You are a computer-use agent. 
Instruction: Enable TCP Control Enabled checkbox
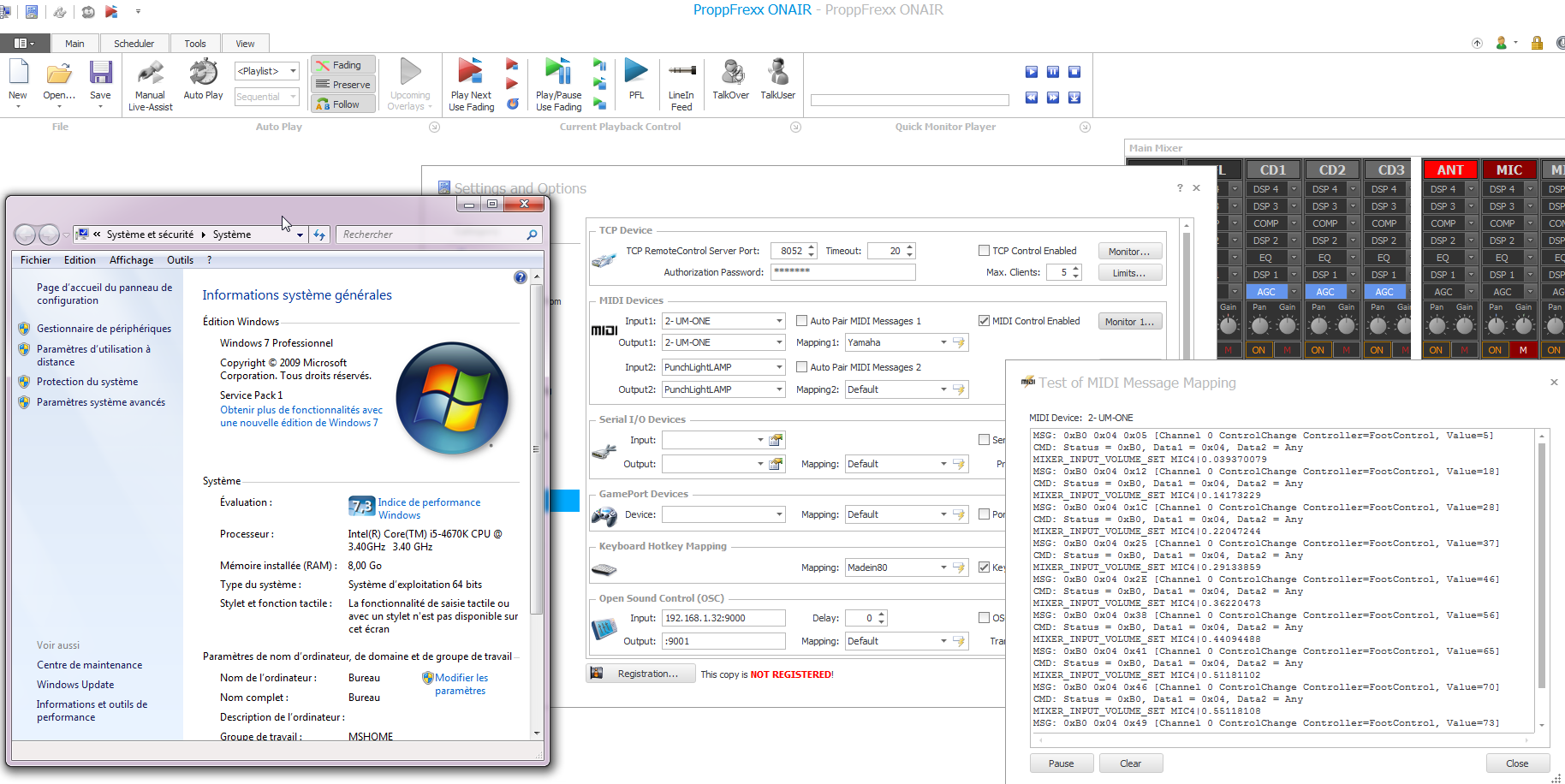984,251
